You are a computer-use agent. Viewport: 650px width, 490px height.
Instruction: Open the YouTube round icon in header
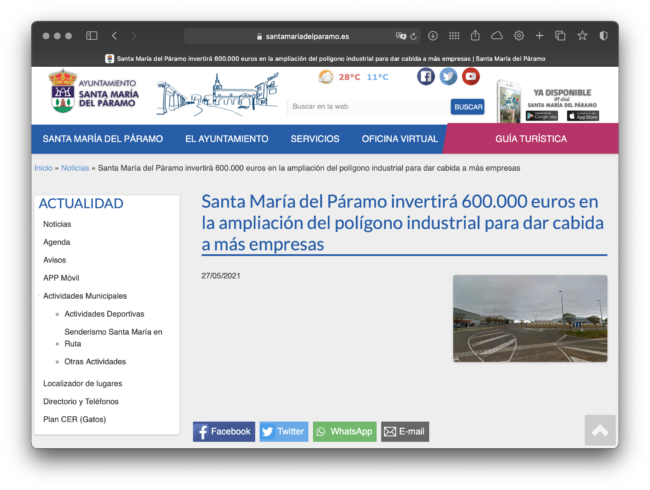click(x=471, y=76)
